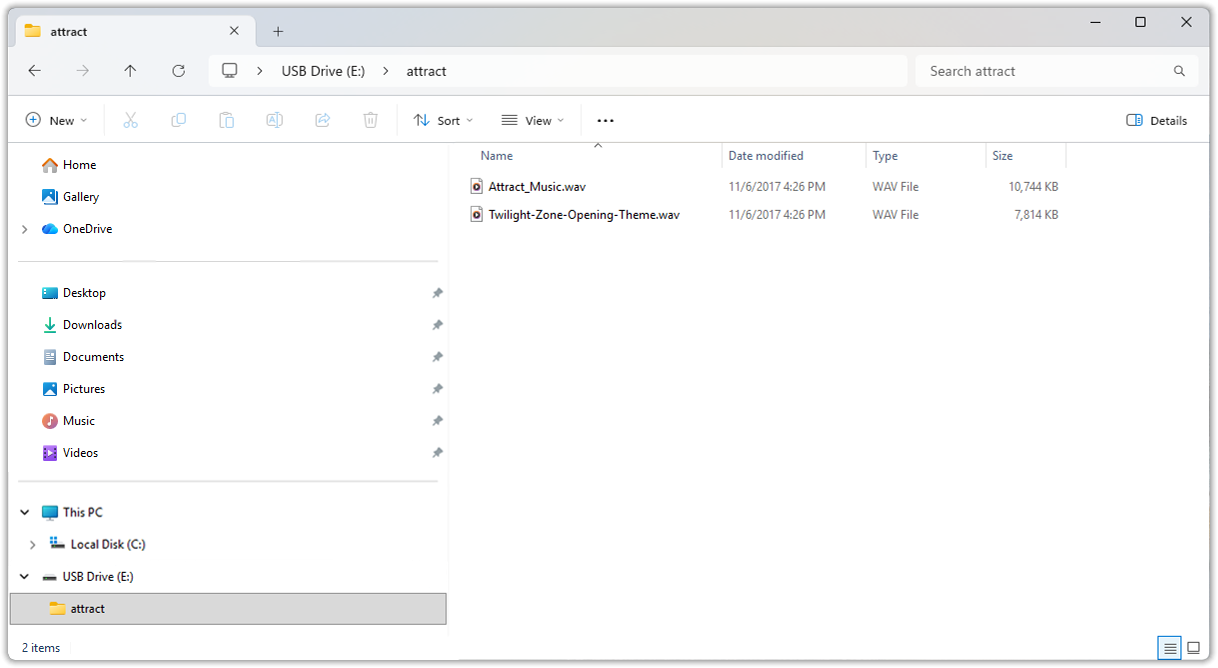Expand the OneDrive tree node
Viewport: 1218px width, 668px height.
pyautogui.click(x=25, y=229)
